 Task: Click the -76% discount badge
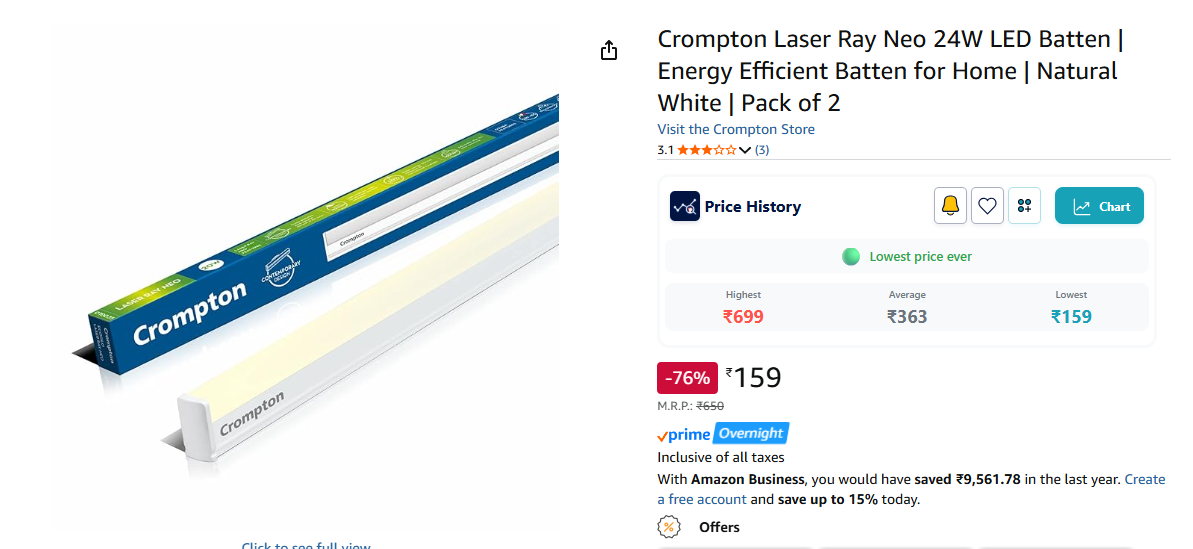(x=687, y=378)
